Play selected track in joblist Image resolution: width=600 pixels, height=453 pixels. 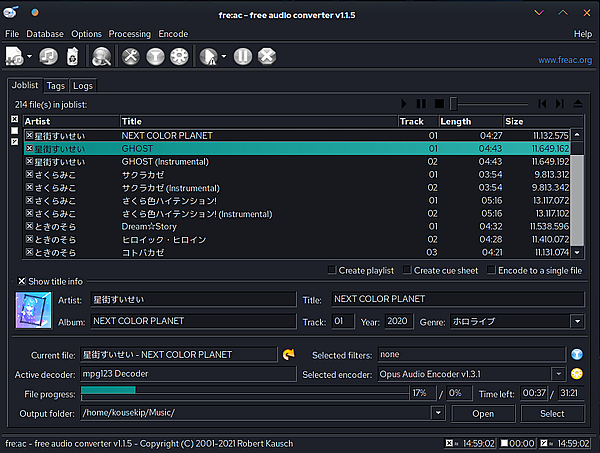pos(404,104)
